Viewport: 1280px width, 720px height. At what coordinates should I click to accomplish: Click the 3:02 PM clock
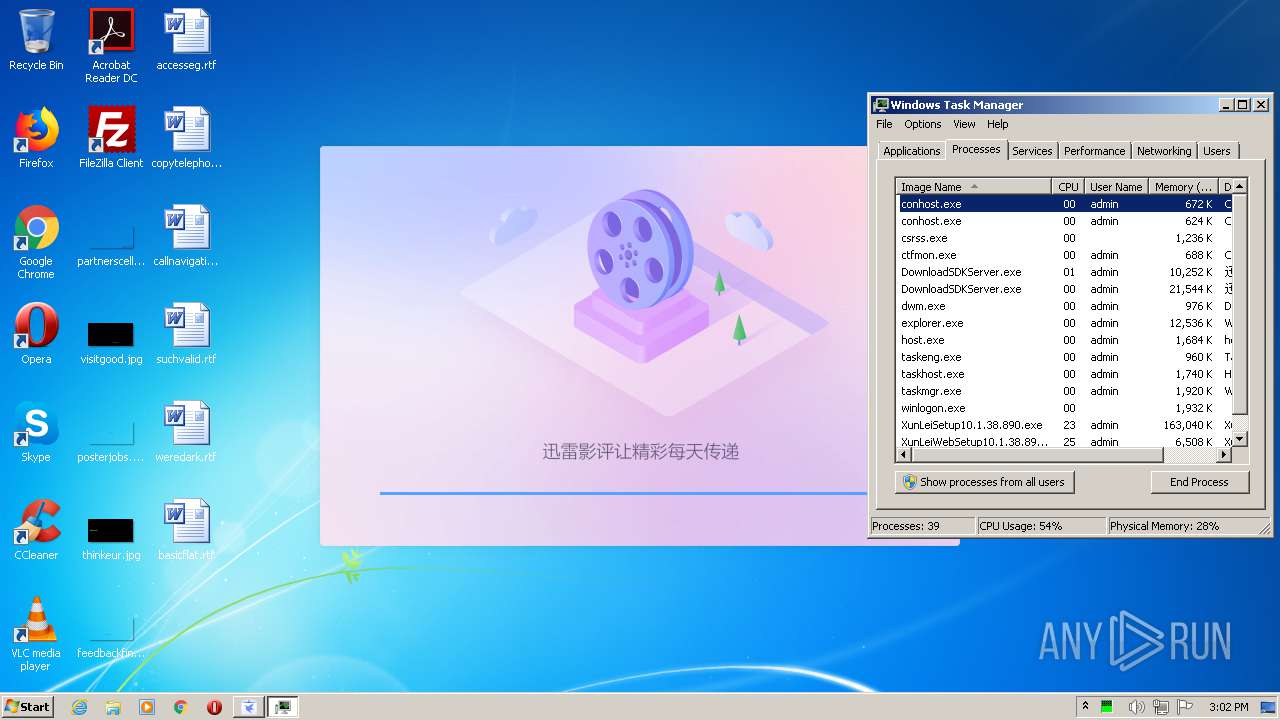tap(1228, 707)
